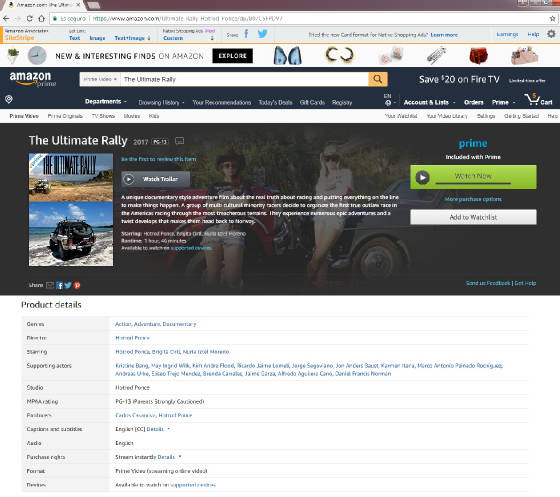Expand the Departments menu
The image size is (560, 497).
(x=106, y=101)
